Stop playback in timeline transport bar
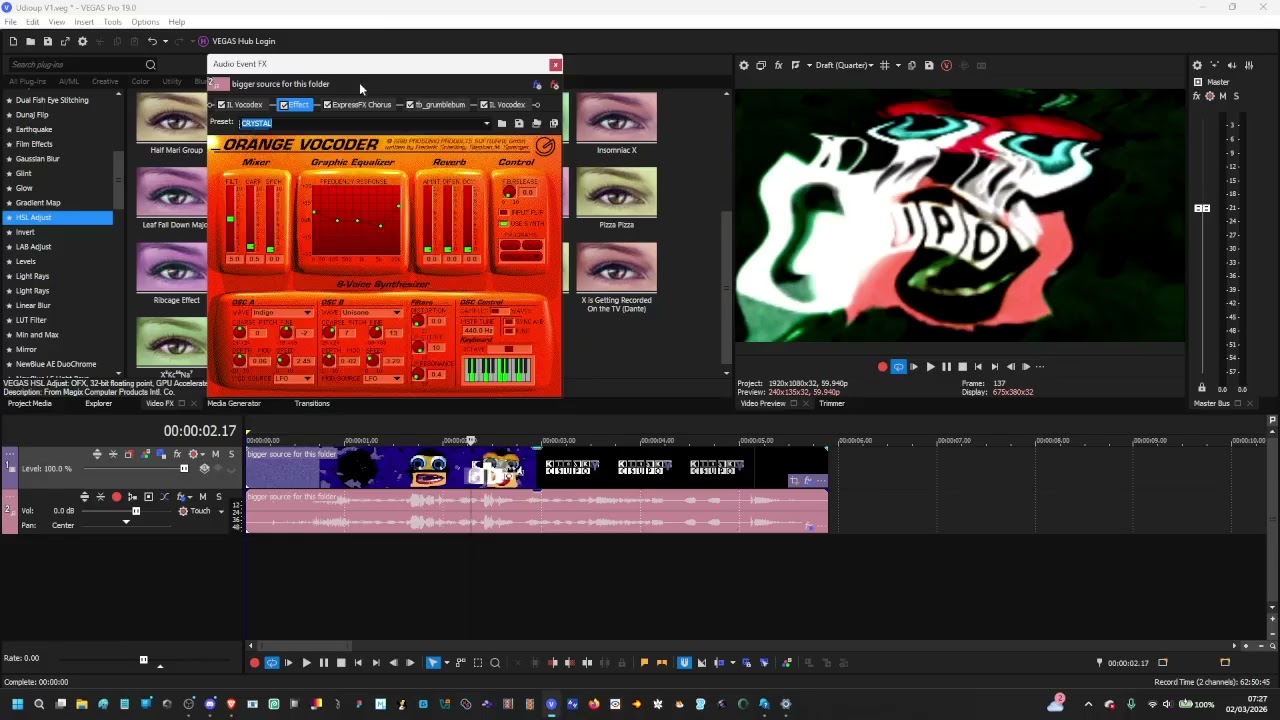This screenshot has width=1280, height=720. (x=341, y=662)
